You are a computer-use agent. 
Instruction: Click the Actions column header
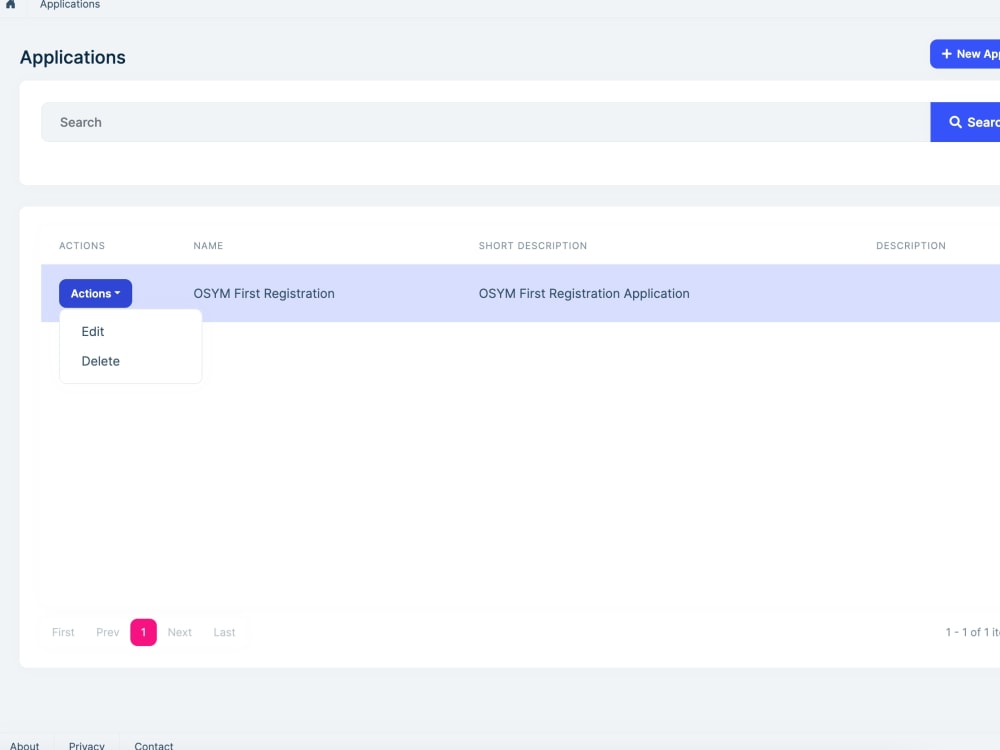coord(82,246)
